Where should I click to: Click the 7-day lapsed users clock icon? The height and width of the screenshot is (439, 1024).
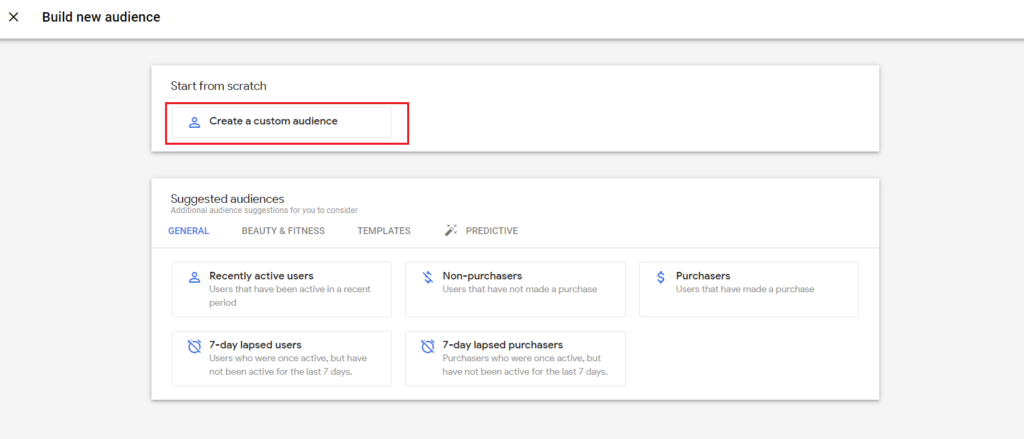click(x=195, y=346)
